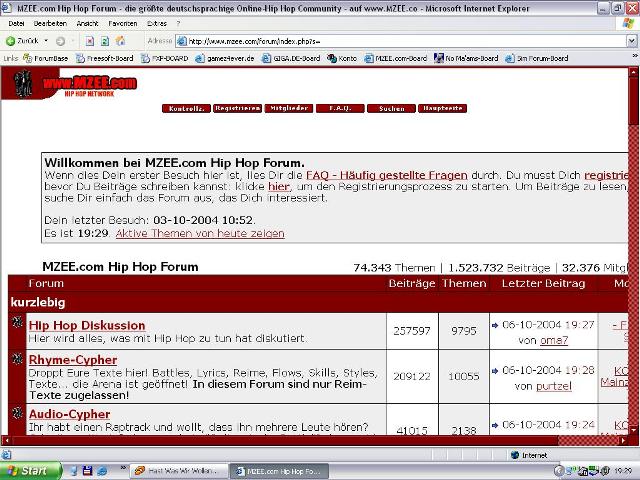The image size is (640, 480).
Task: Click the Forward arrow button
Action: [60, 41]
